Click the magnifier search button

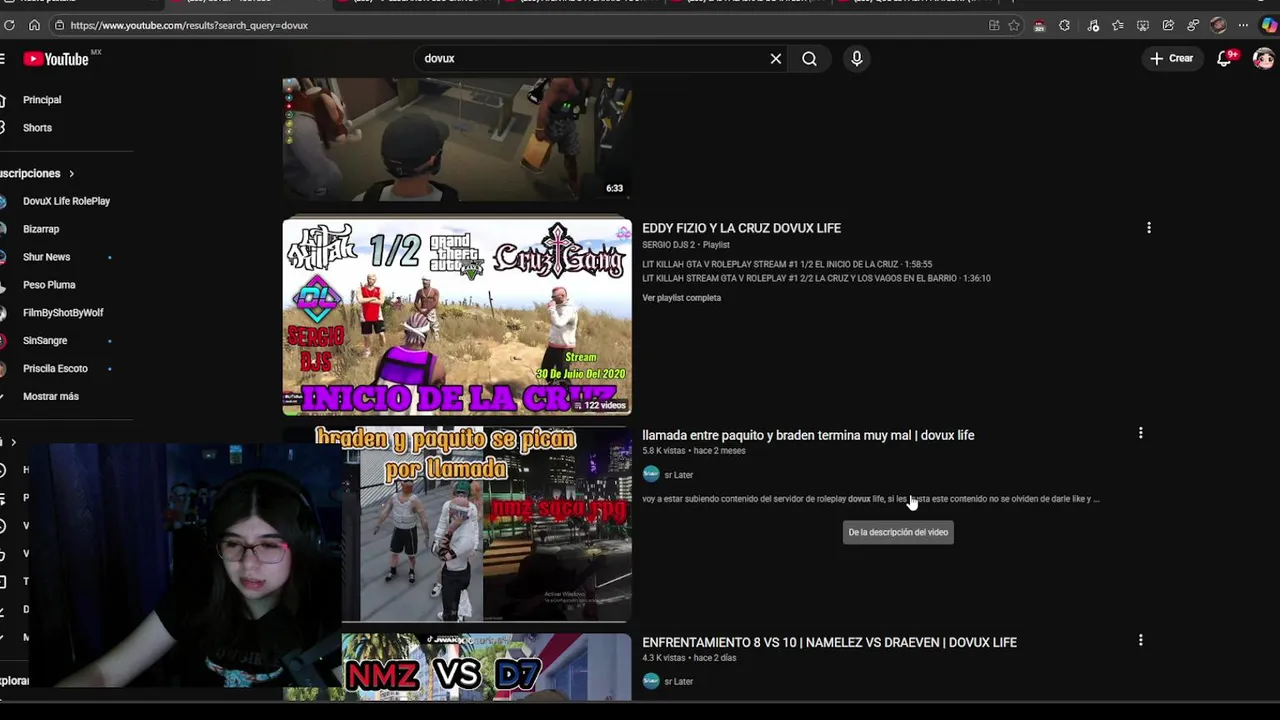click(x=809, y=59)
